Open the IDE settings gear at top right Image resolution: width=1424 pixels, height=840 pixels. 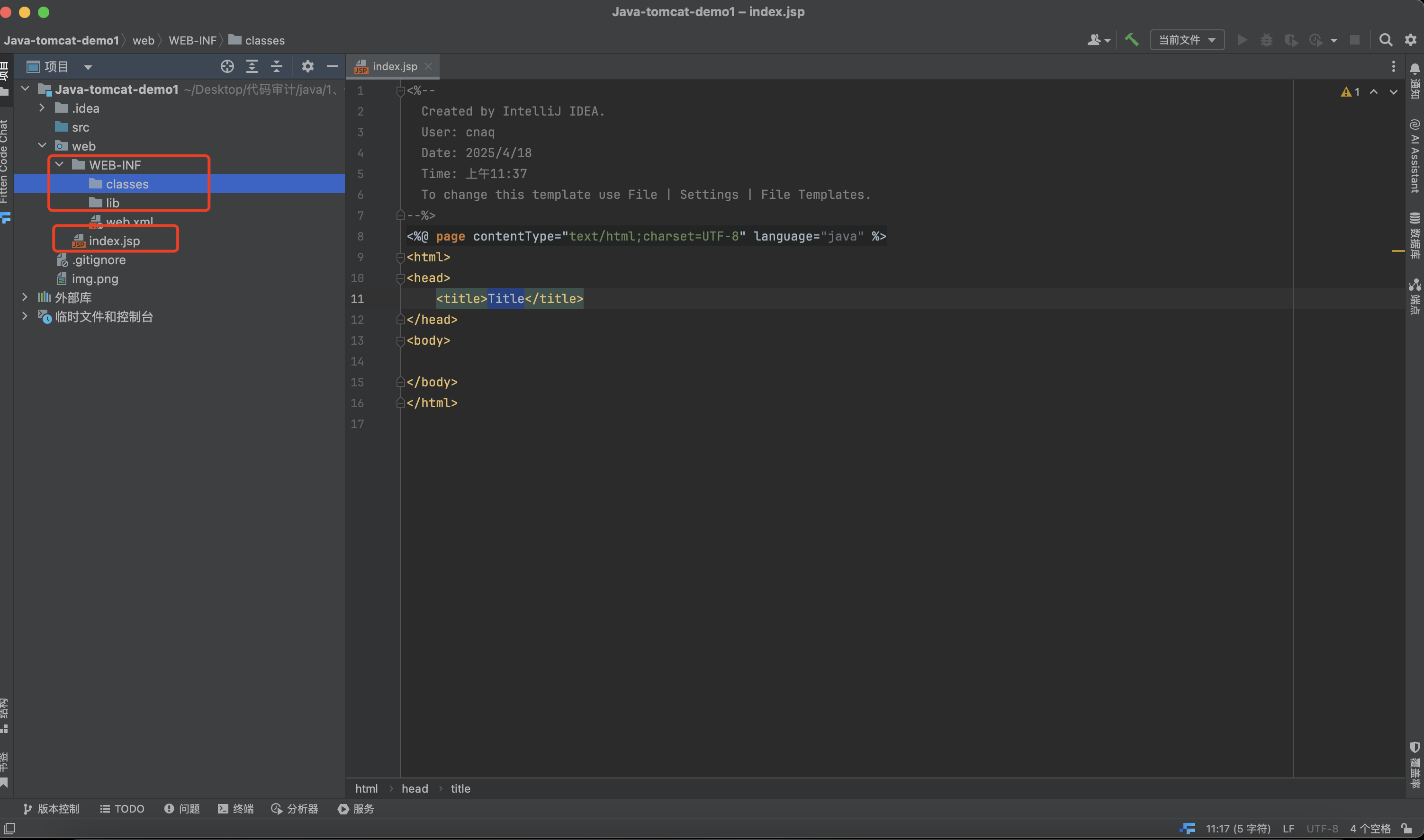[x=1410, y=40]
